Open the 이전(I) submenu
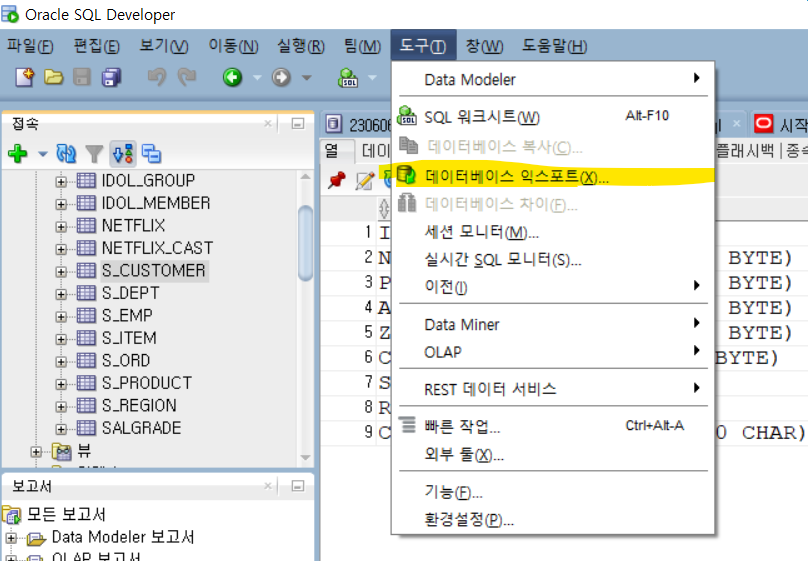The height and width of the screenshot is (561, 808). tap(553, 286)
